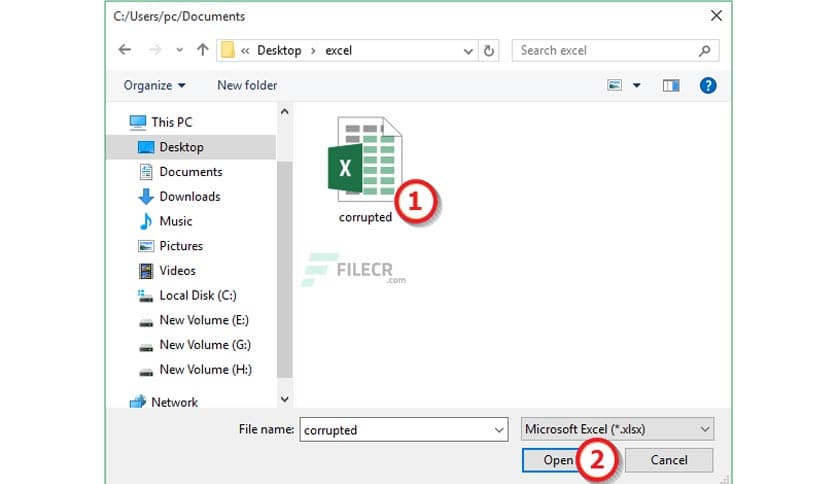Viewport: 836px width, 484px height.
Task: Go up one folder level
Action: (203, 50)
